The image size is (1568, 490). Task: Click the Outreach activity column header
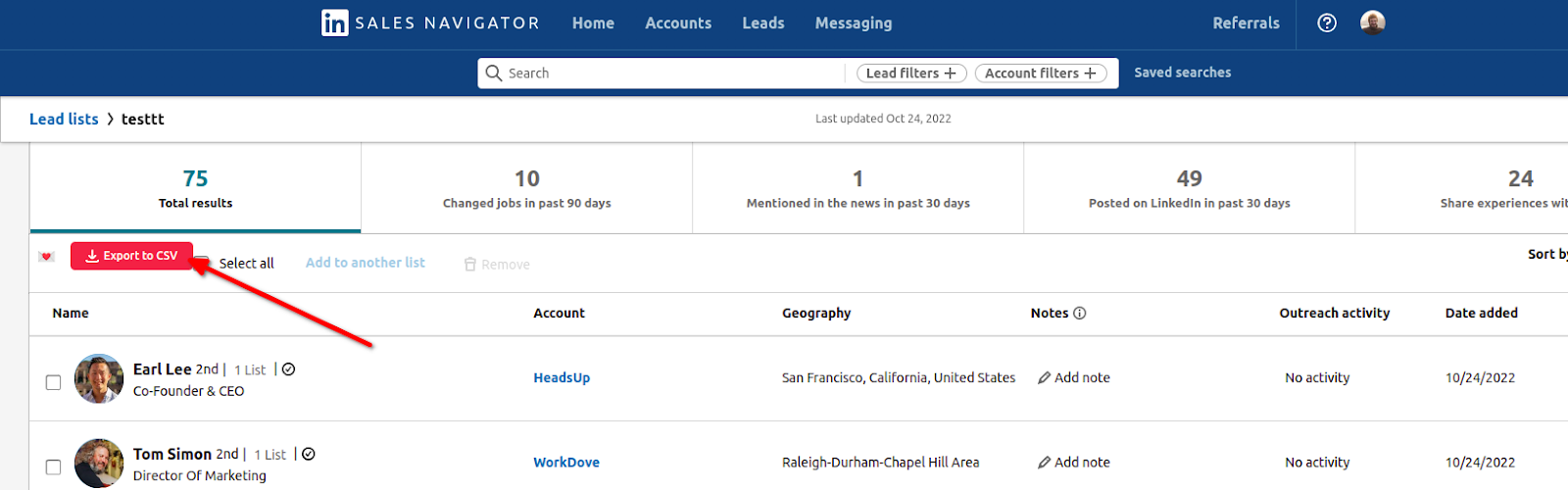(x=1335, y=314)
